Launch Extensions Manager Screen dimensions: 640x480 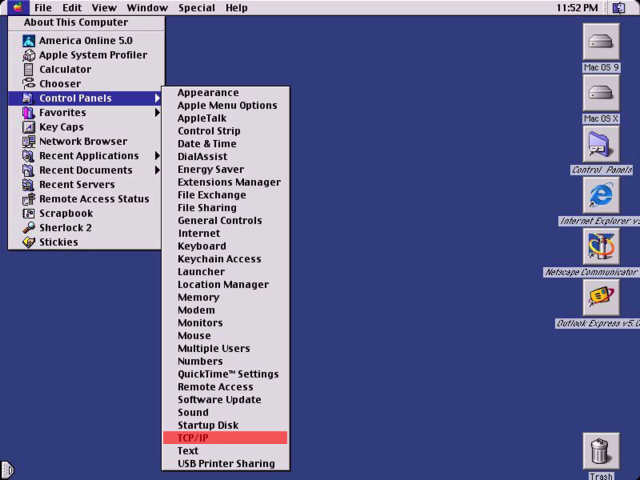point(225,182)
